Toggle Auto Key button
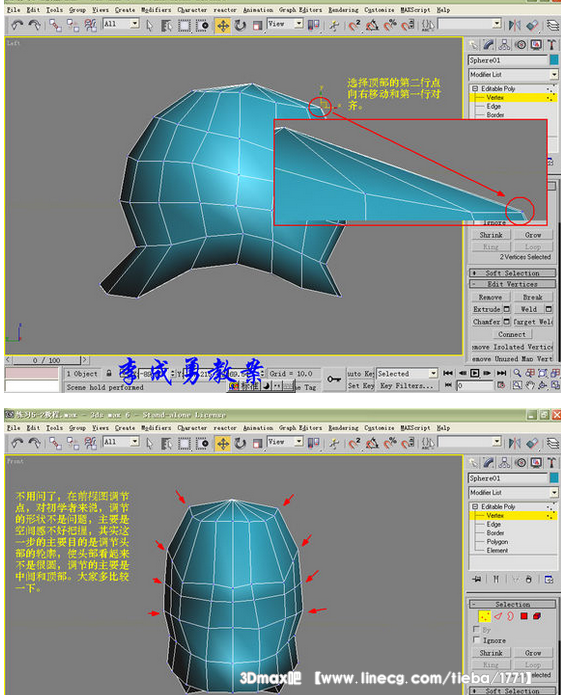Image resolution: width=561 pixels, height=695 pixels. 361,374
